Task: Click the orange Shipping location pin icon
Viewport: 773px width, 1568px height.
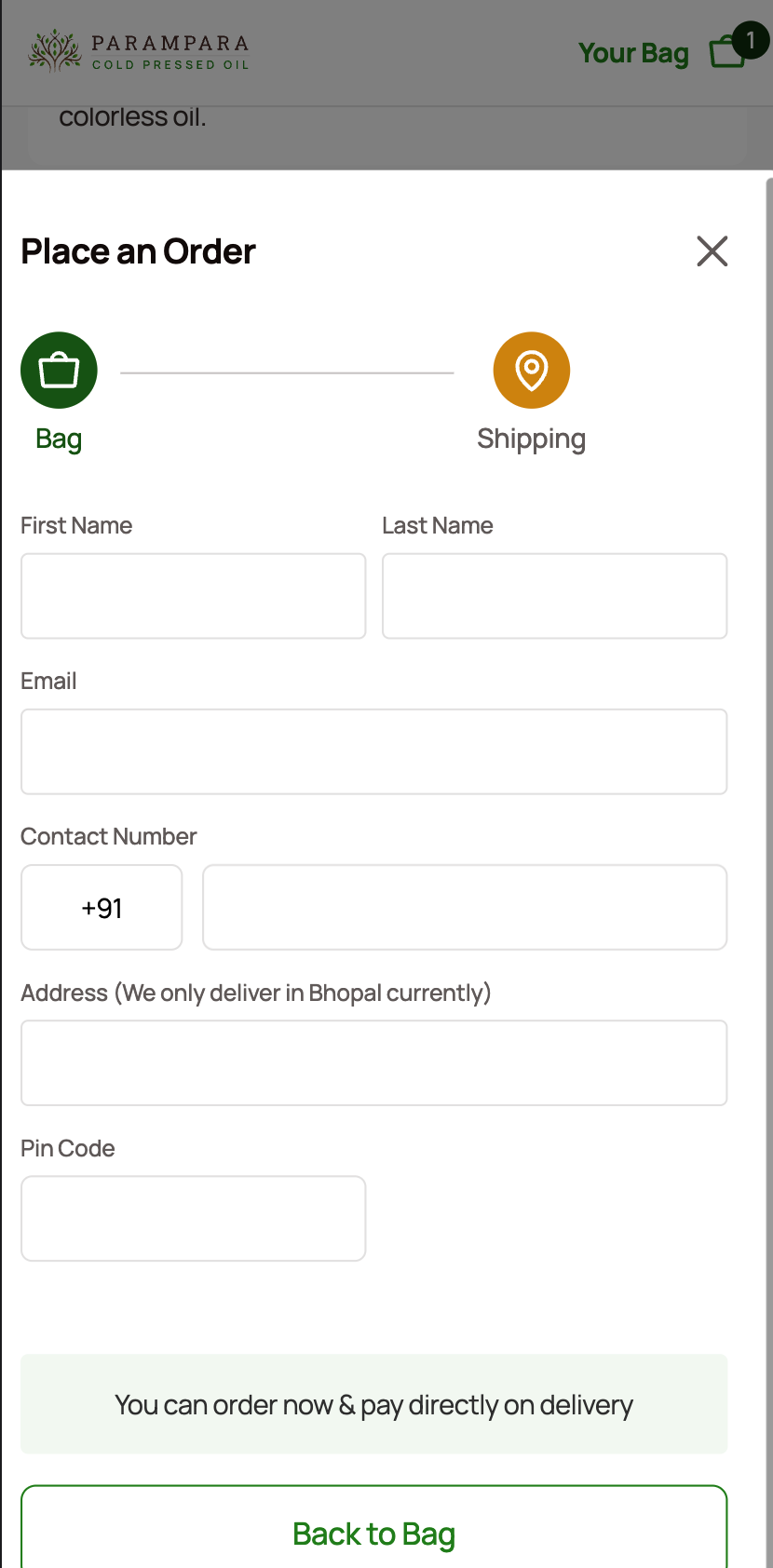Action: pos(532,371)
